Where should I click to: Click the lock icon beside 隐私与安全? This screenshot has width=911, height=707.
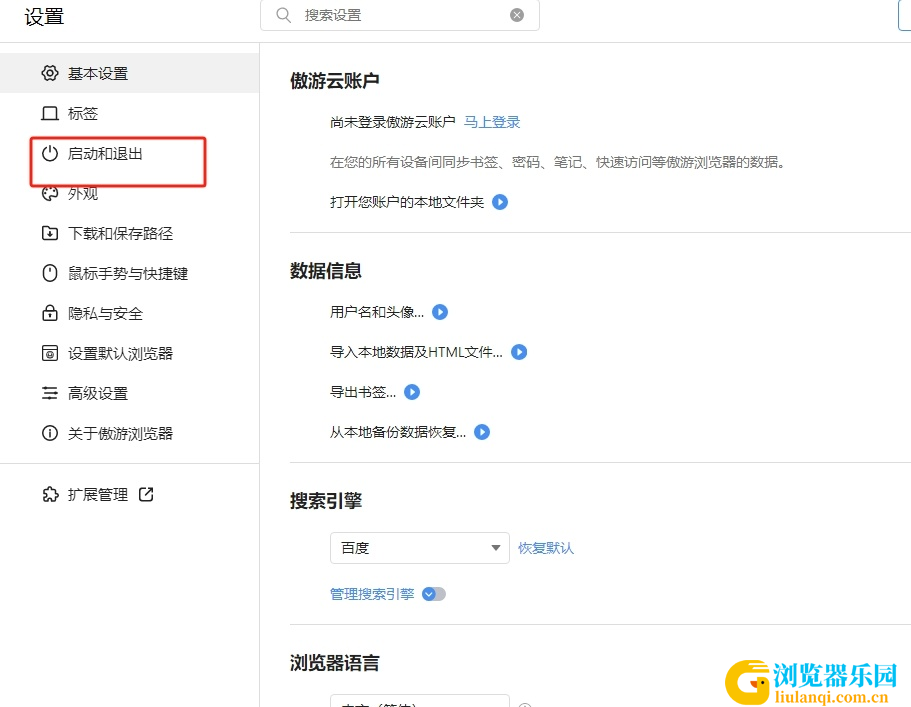(x=50, y=313)
